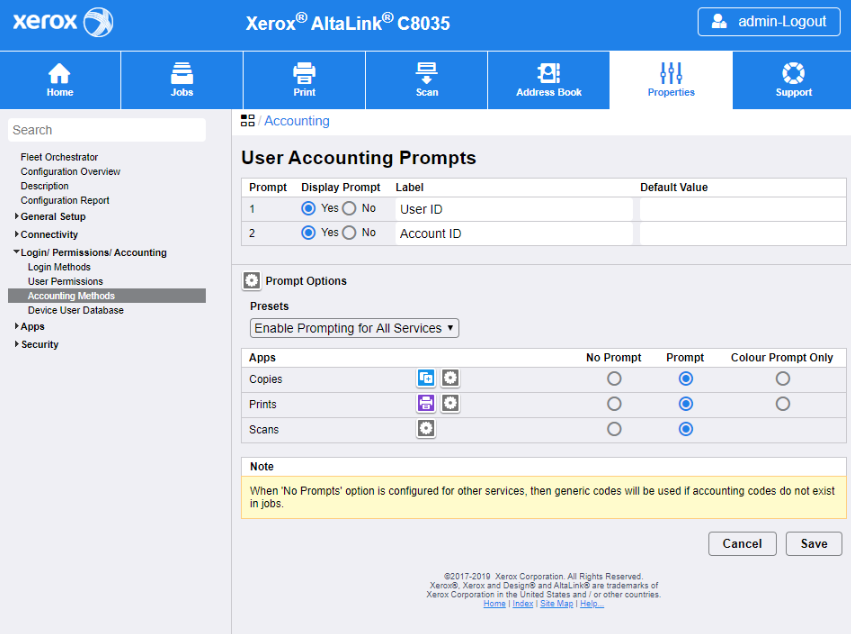Open the Jobs icon tab

click(x=182, y=74)
